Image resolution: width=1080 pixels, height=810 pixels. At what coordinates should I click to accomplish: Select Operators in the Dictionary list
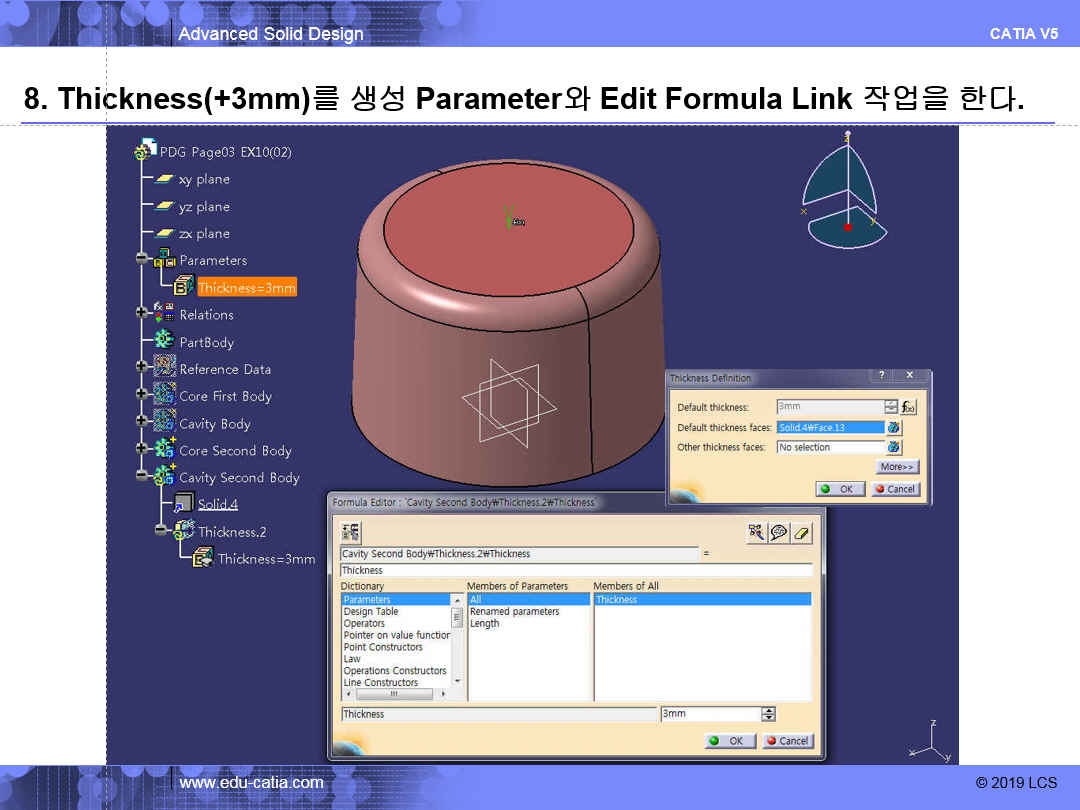click(364, 623)
